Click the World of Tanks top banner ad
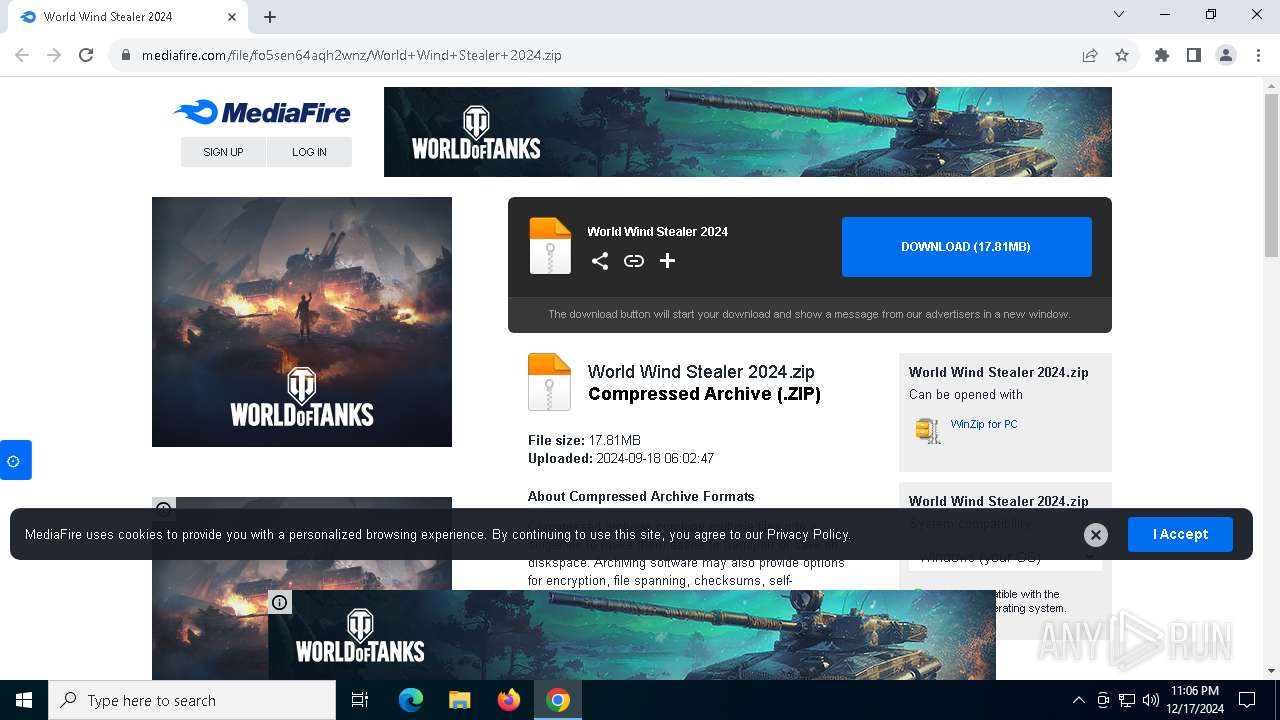This screenshot has height=720, width=1280. (748, 132)
